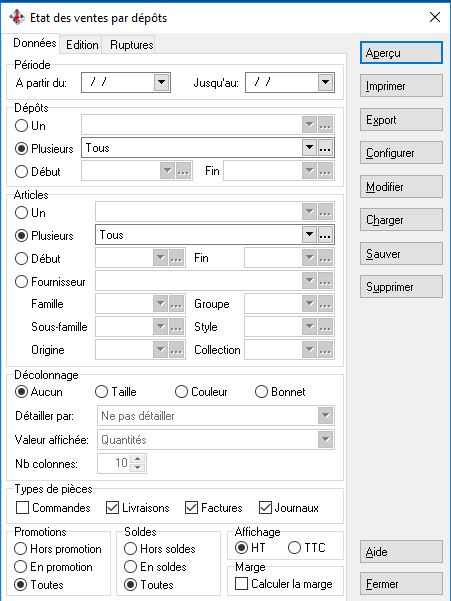The image size is (451, 601).
Task: Open the A partir du date dropdown
Action: coord(161,82)
